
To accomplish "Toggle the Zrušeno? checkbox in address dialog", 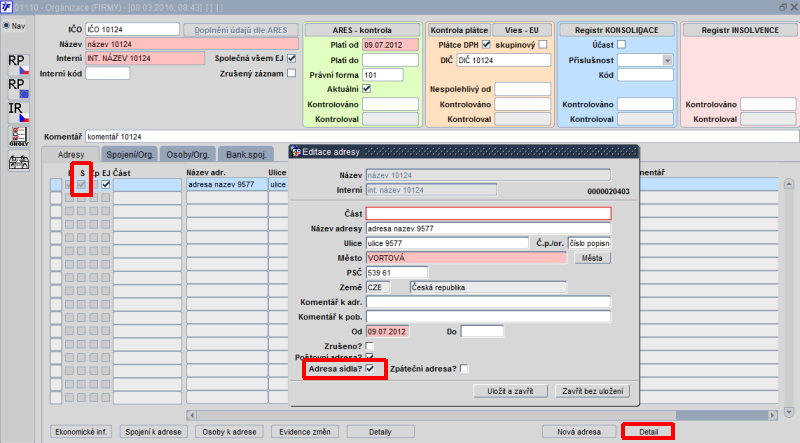I will click(370, 346).
